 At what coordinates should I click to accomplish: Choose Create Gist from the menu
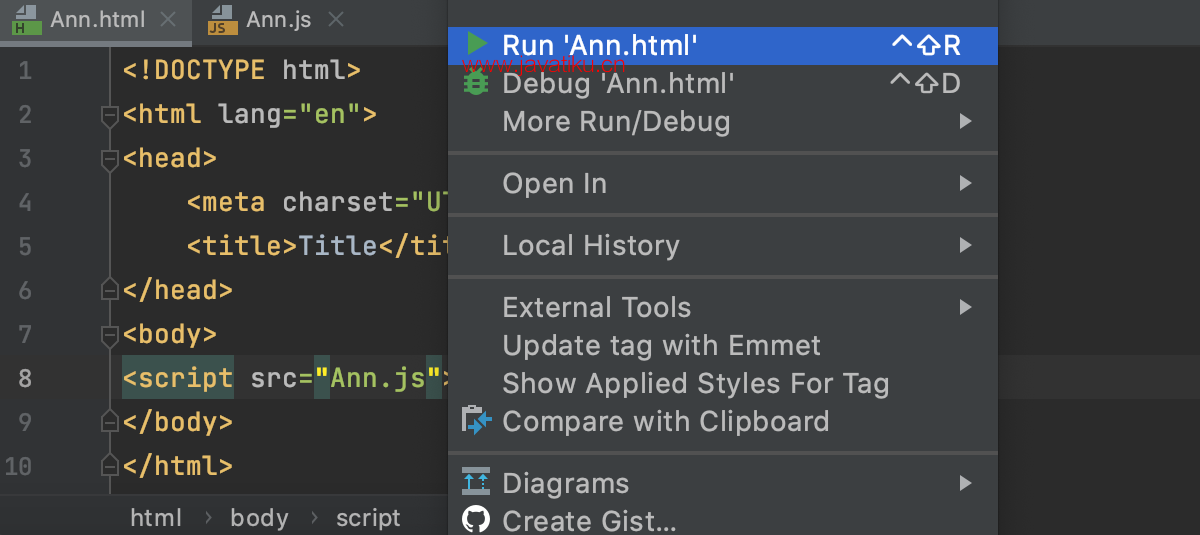(x=722, y=521)
